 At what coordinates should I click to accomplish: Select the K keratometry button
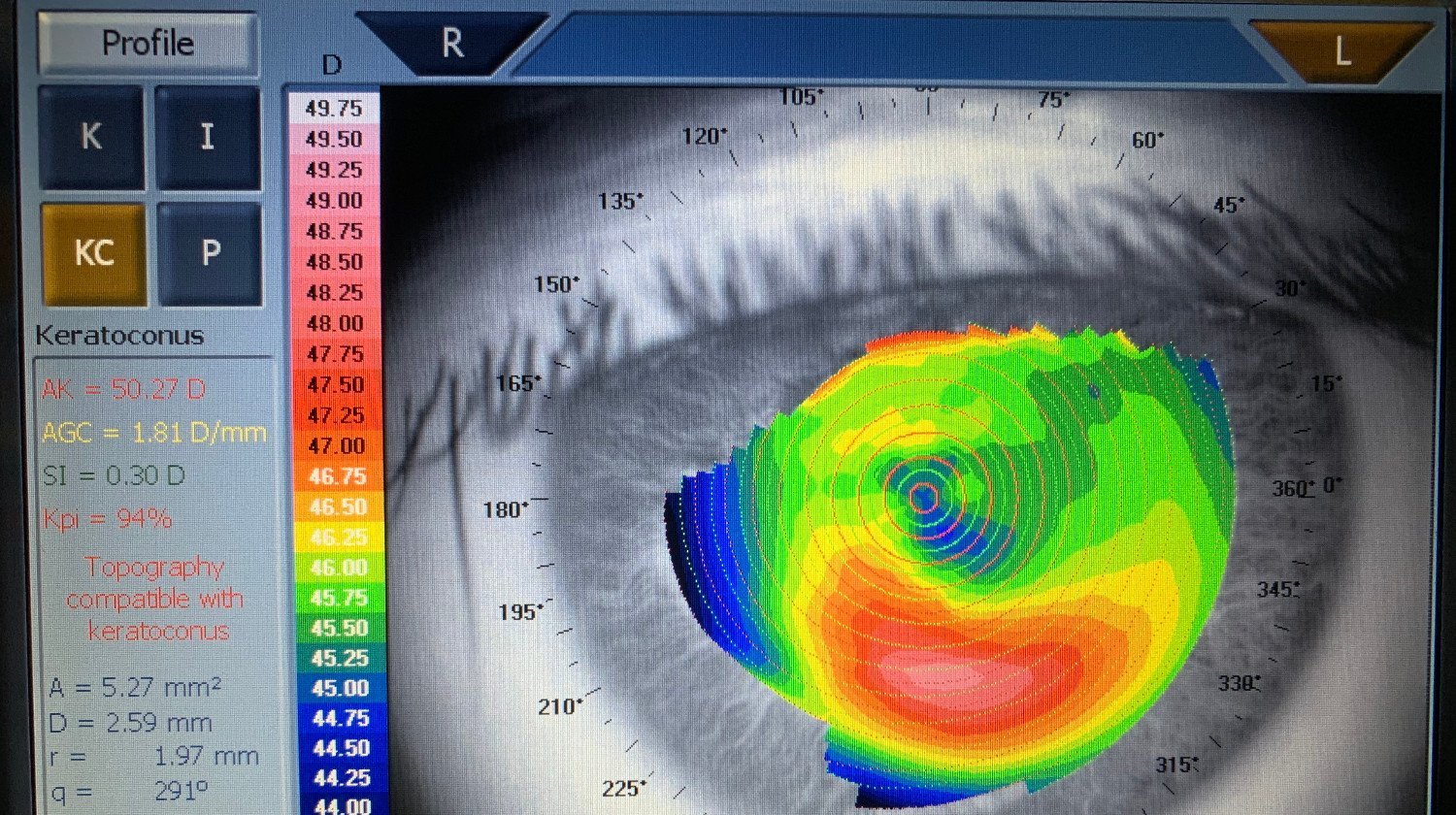pos(91,137)
